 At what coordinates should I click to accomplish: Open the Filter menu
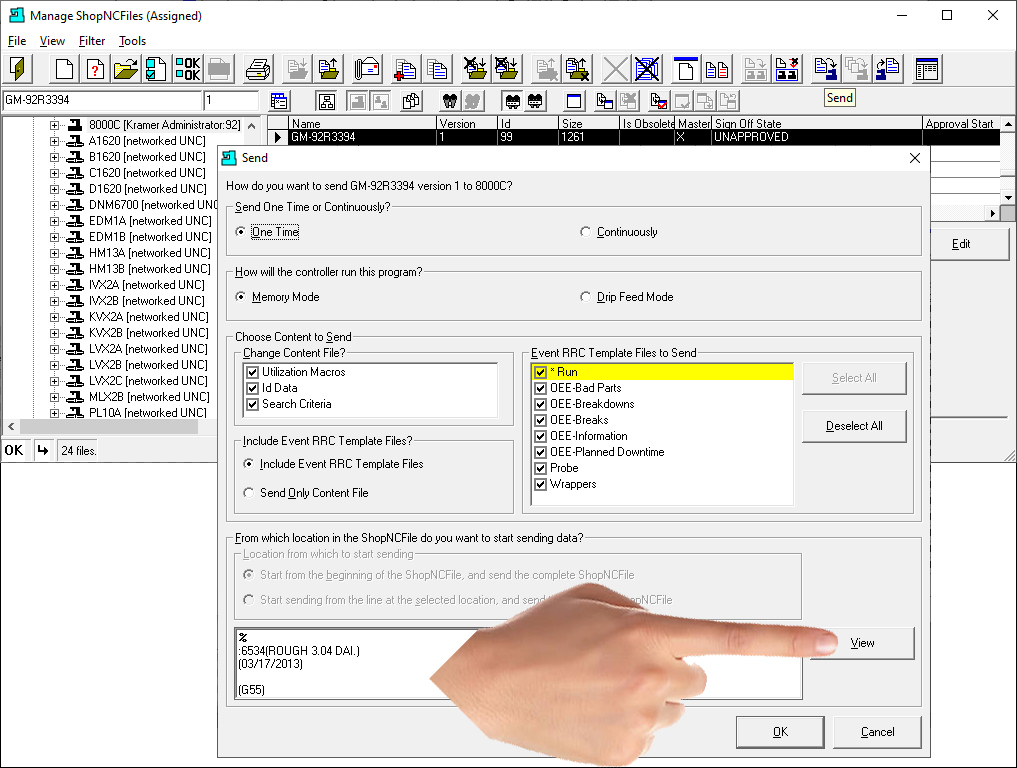coord(91,41)
